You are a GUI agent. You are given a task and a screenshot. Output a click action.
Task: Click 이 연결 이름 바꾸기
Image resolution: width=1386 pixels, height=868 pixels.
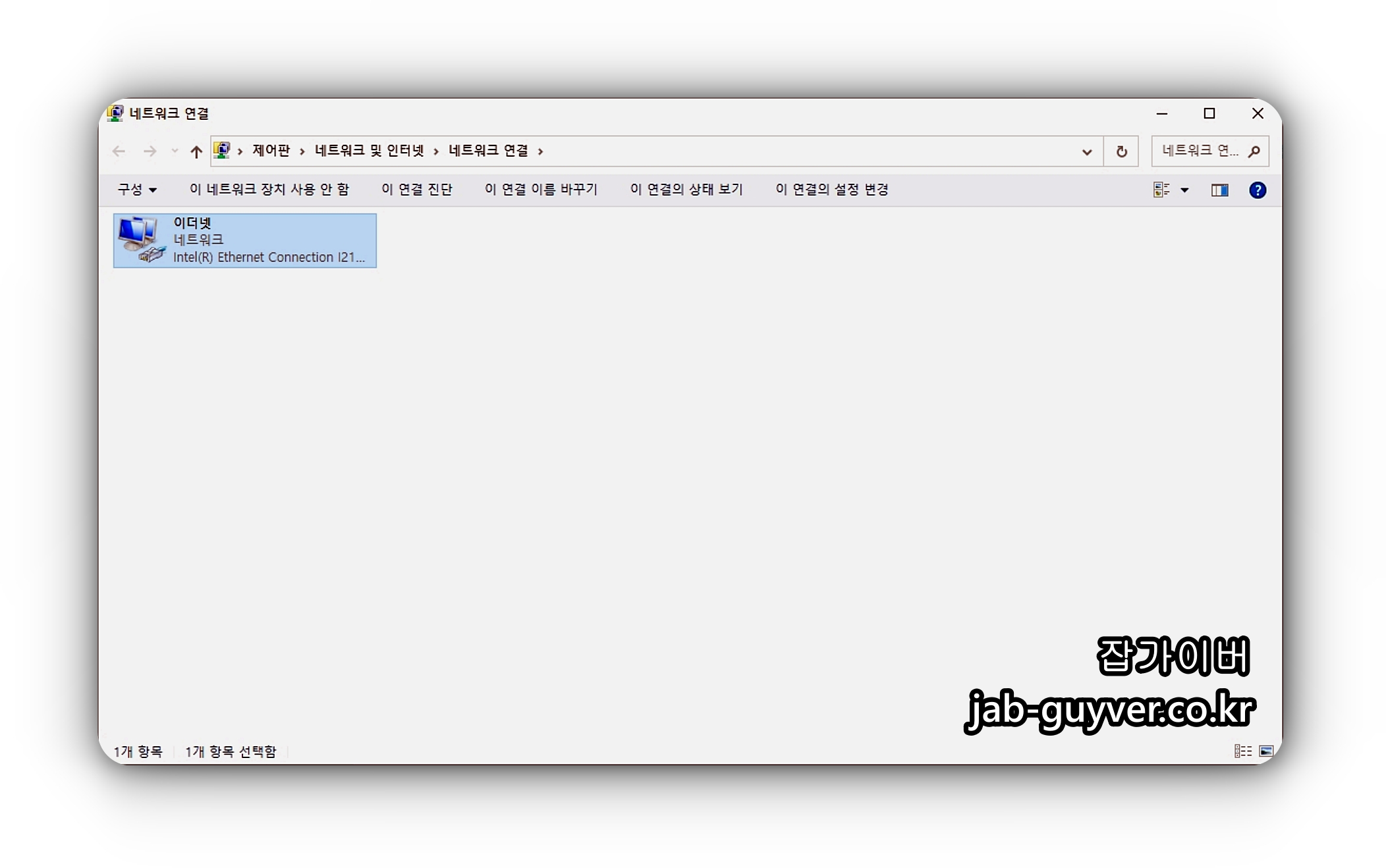pyautogui.click(x=540, y=190)
